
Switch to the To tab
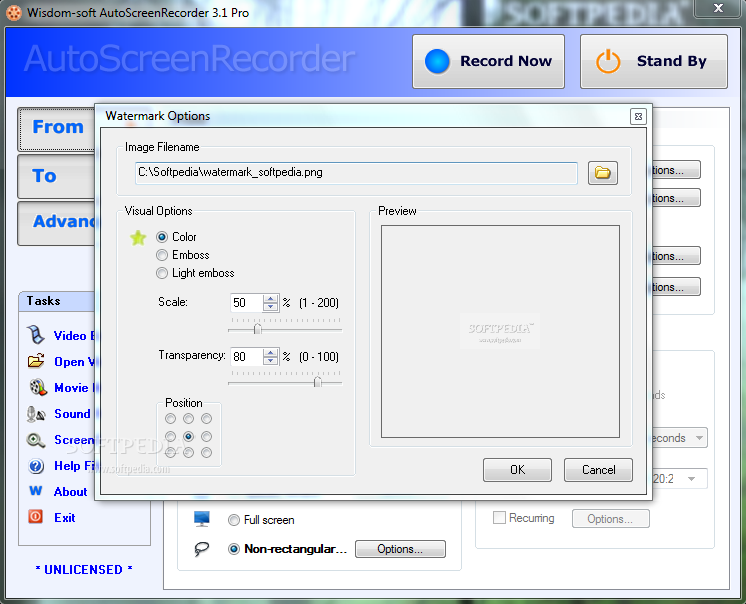57,176
